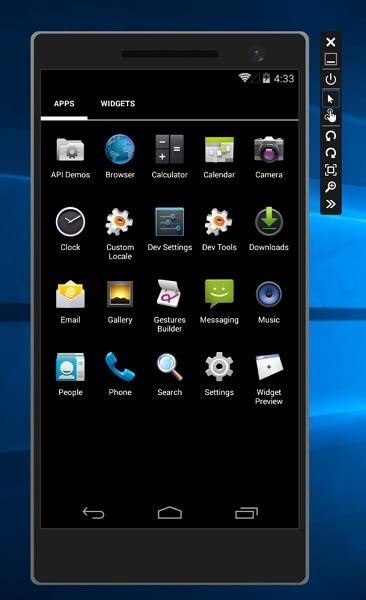Open the Downloads app
The image size is (366, 600).
click(269, 229)
